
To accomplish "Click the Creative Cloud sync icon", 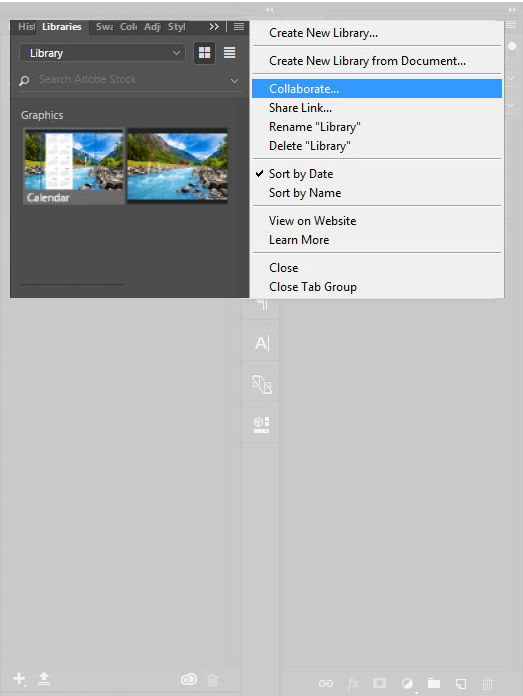I will tap(189, 679).
